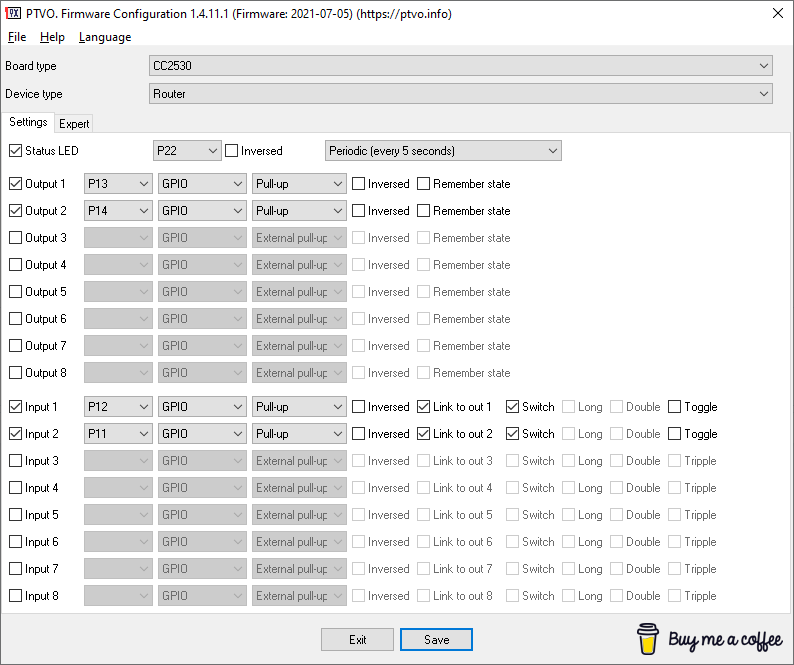
Task: Open Output 2 Pull-up dropdown
Action: pos(299,211)
